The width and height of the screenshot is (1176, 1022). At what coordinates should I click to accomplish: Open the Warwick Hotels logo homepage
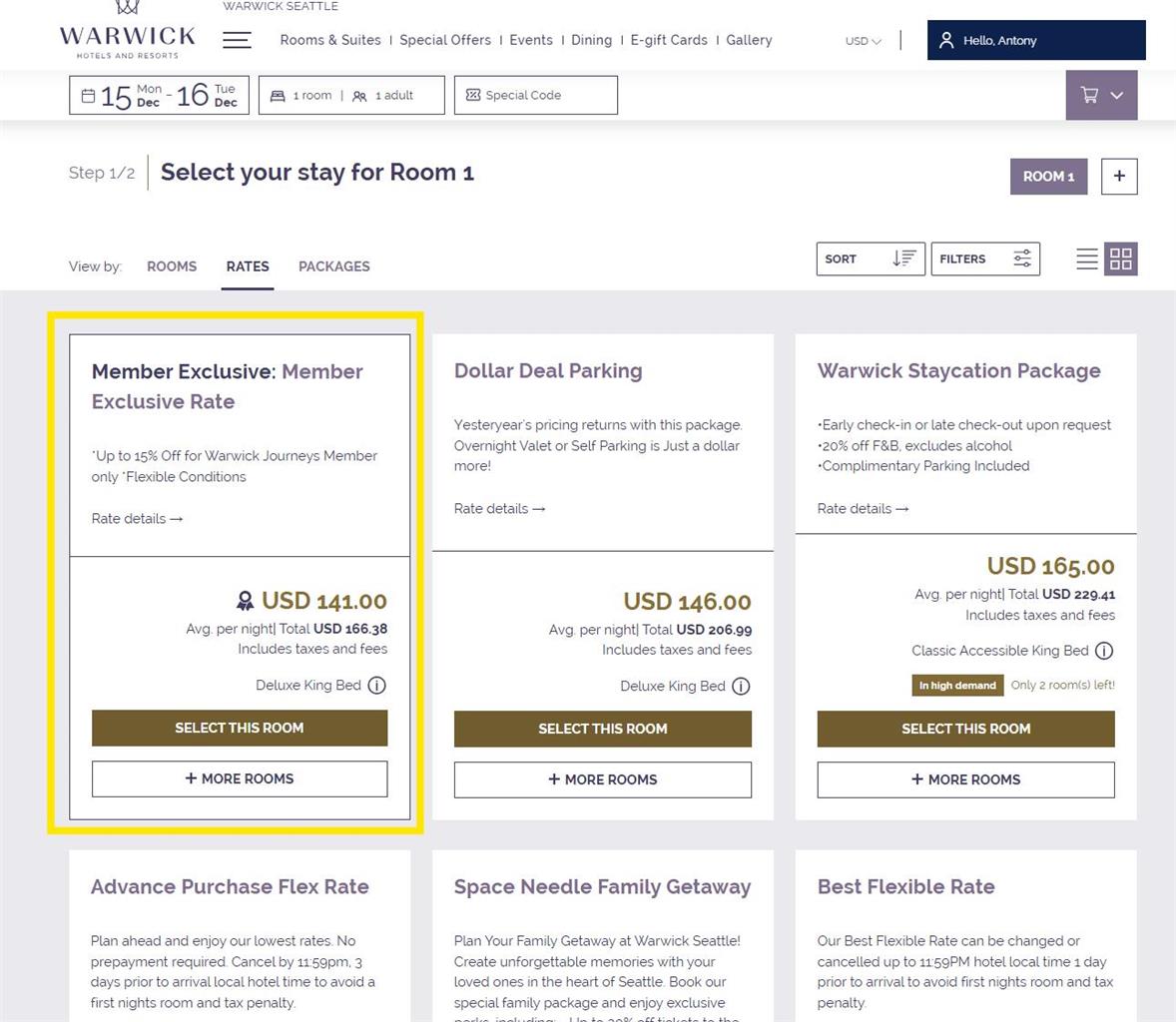(x=127, y=32)
